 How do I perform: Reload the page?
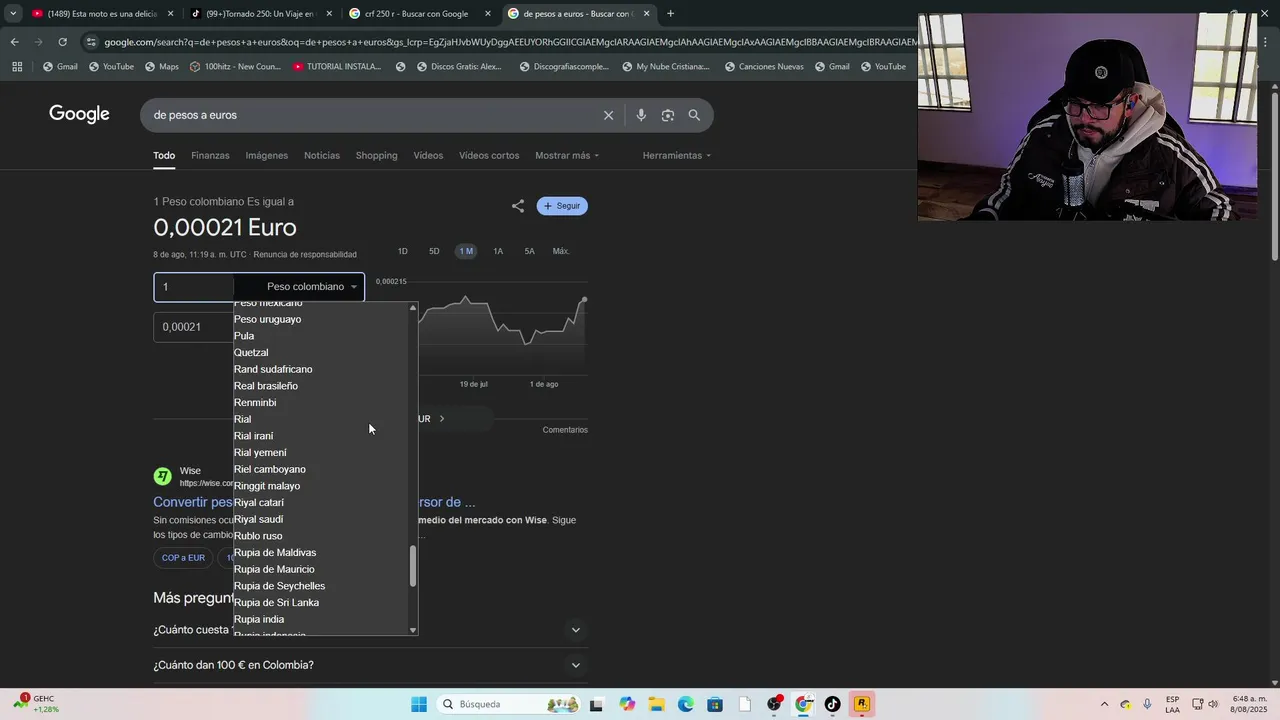[62, 42]
